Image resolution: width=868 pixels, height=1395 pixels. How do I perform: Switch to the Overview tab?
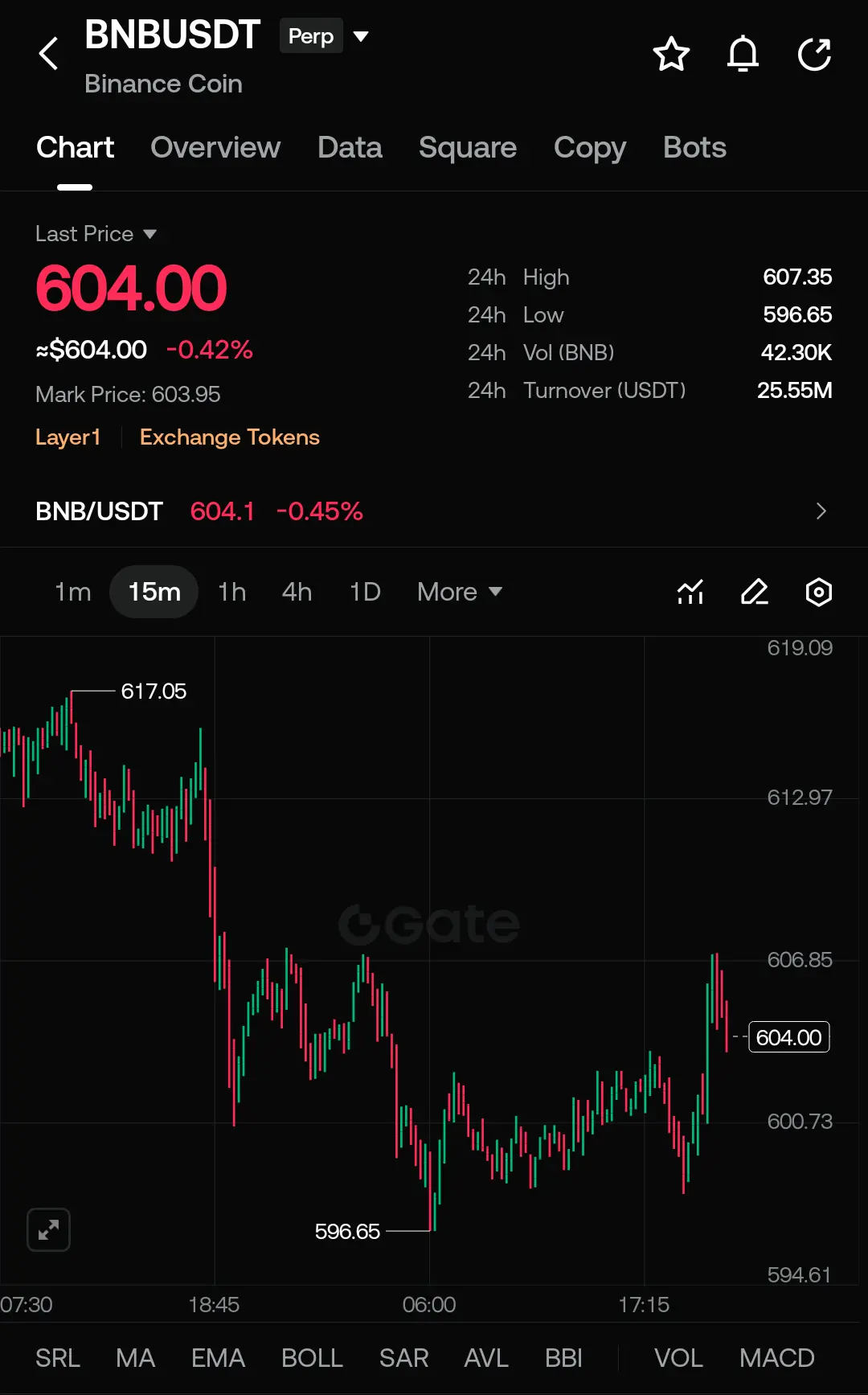215,148
